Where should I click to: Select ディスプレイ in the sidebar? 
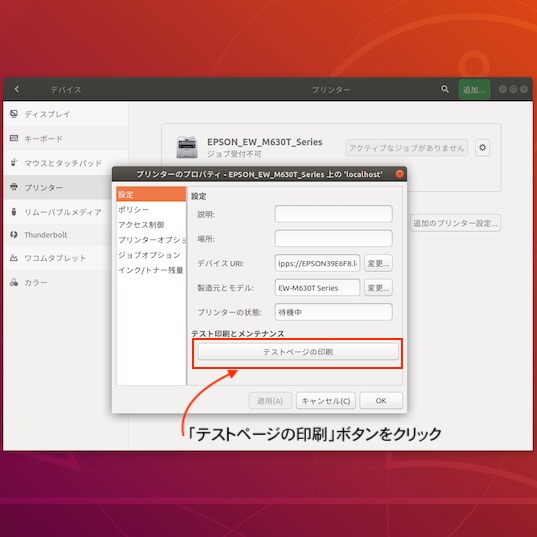point(66,114)
